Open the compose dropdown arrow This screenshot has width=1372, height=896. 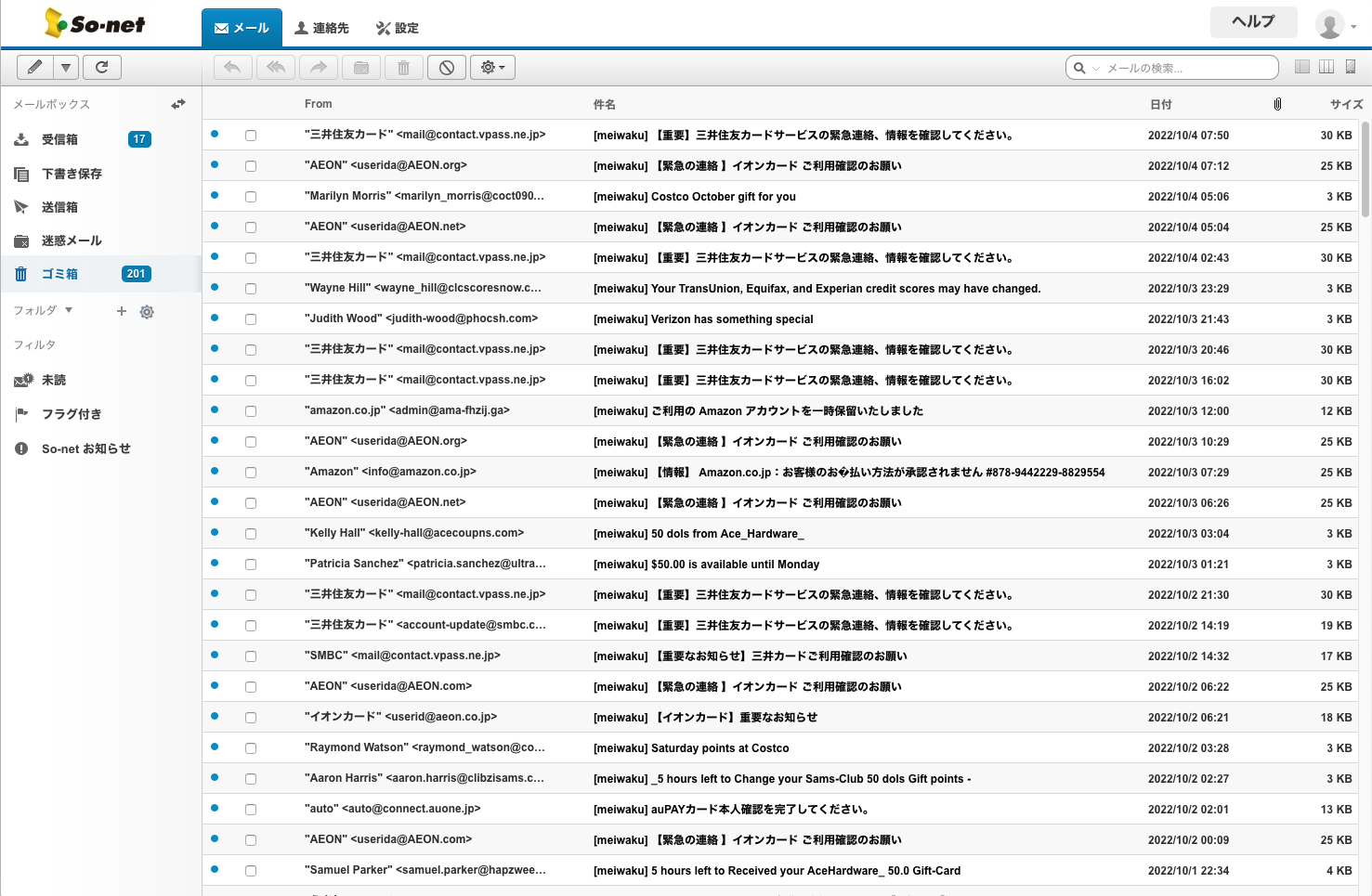point(65,67)
